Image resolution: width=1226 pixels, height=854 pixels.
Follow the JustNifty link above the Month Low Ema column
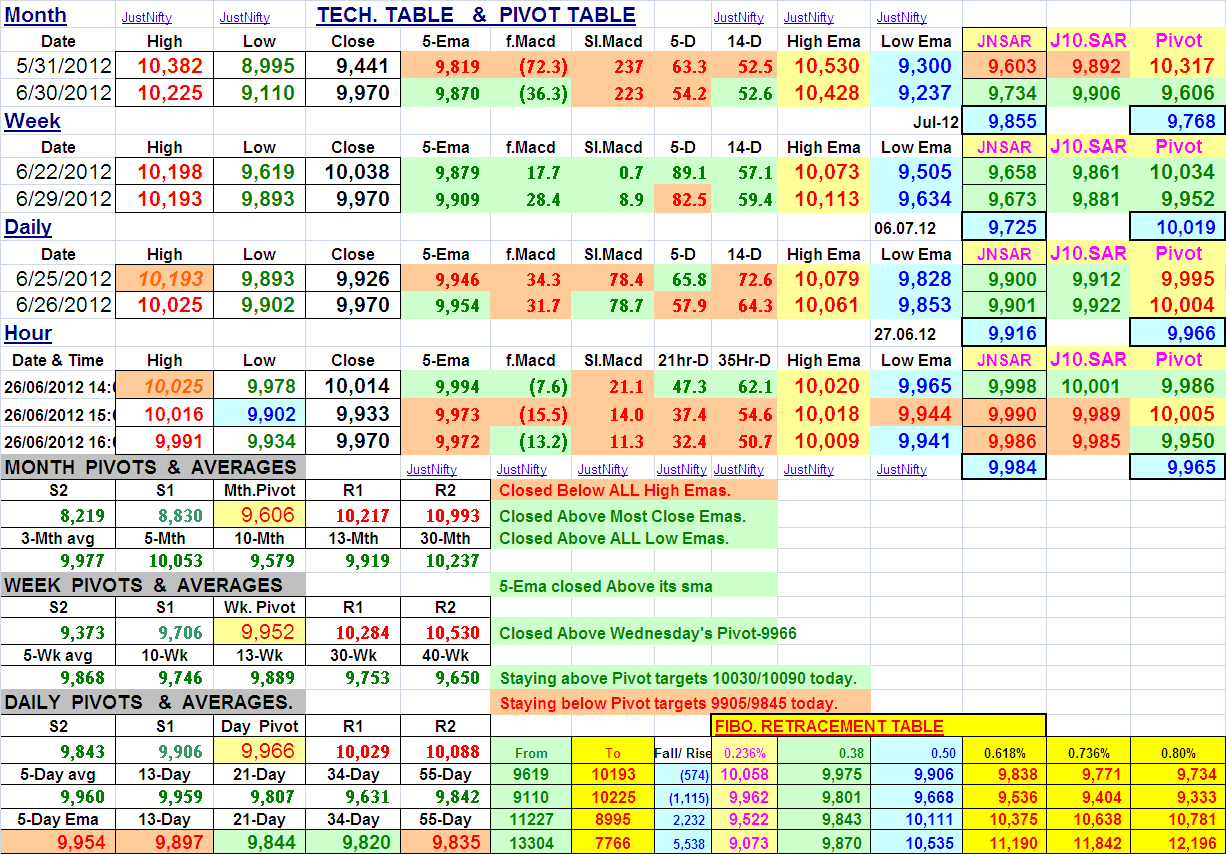(901, 17)
